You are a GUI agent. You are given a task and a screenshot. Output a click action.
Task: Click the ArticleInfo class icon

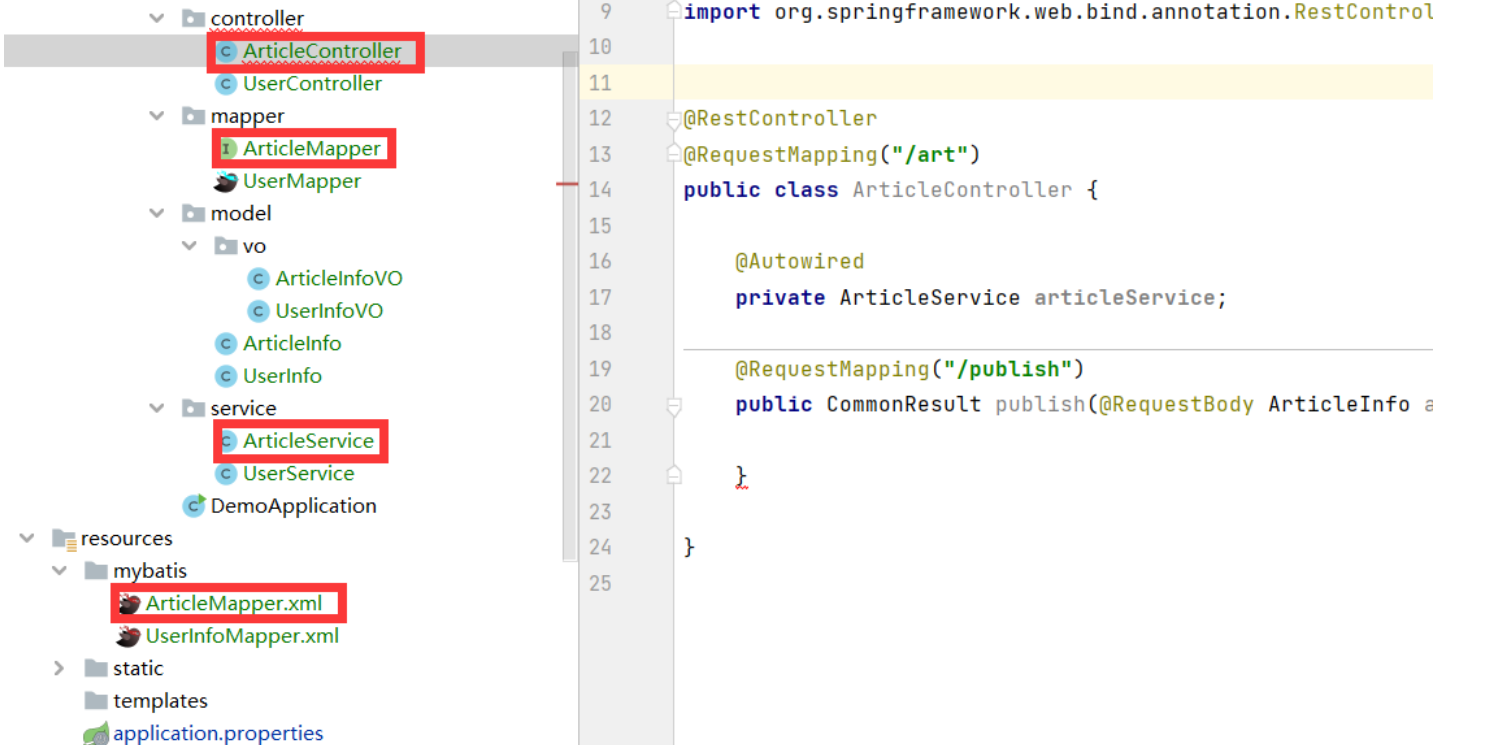pos(227,344)
